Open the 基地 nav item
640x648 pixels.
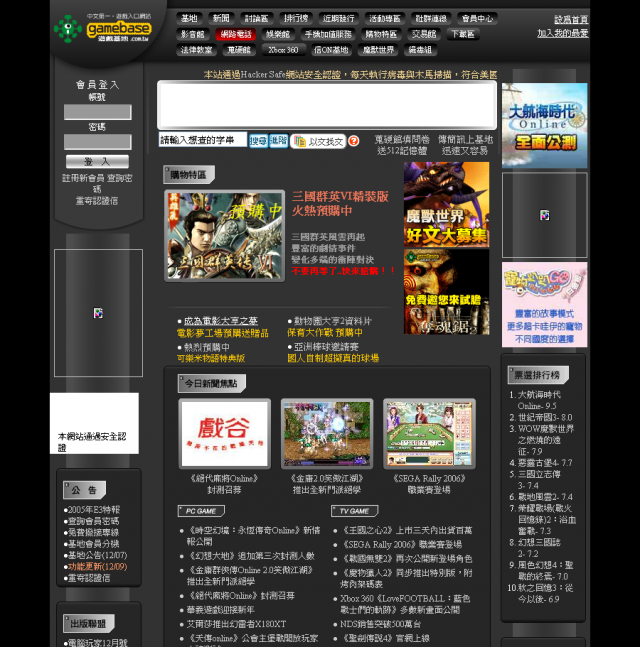click(190, 18)
